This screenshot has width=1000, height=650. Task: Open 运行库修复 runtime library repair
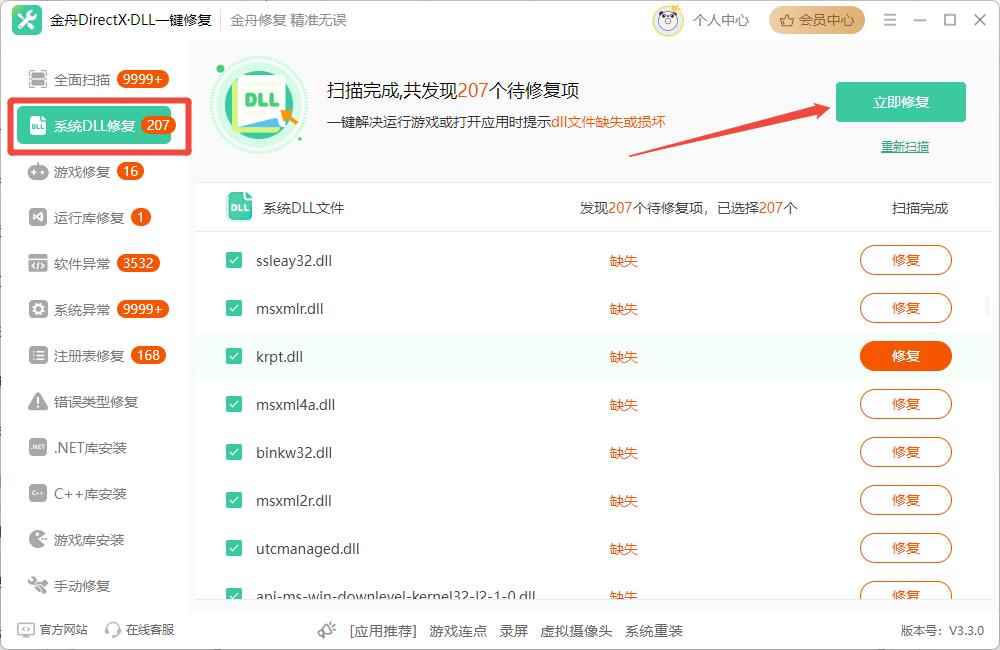point(37,217)
